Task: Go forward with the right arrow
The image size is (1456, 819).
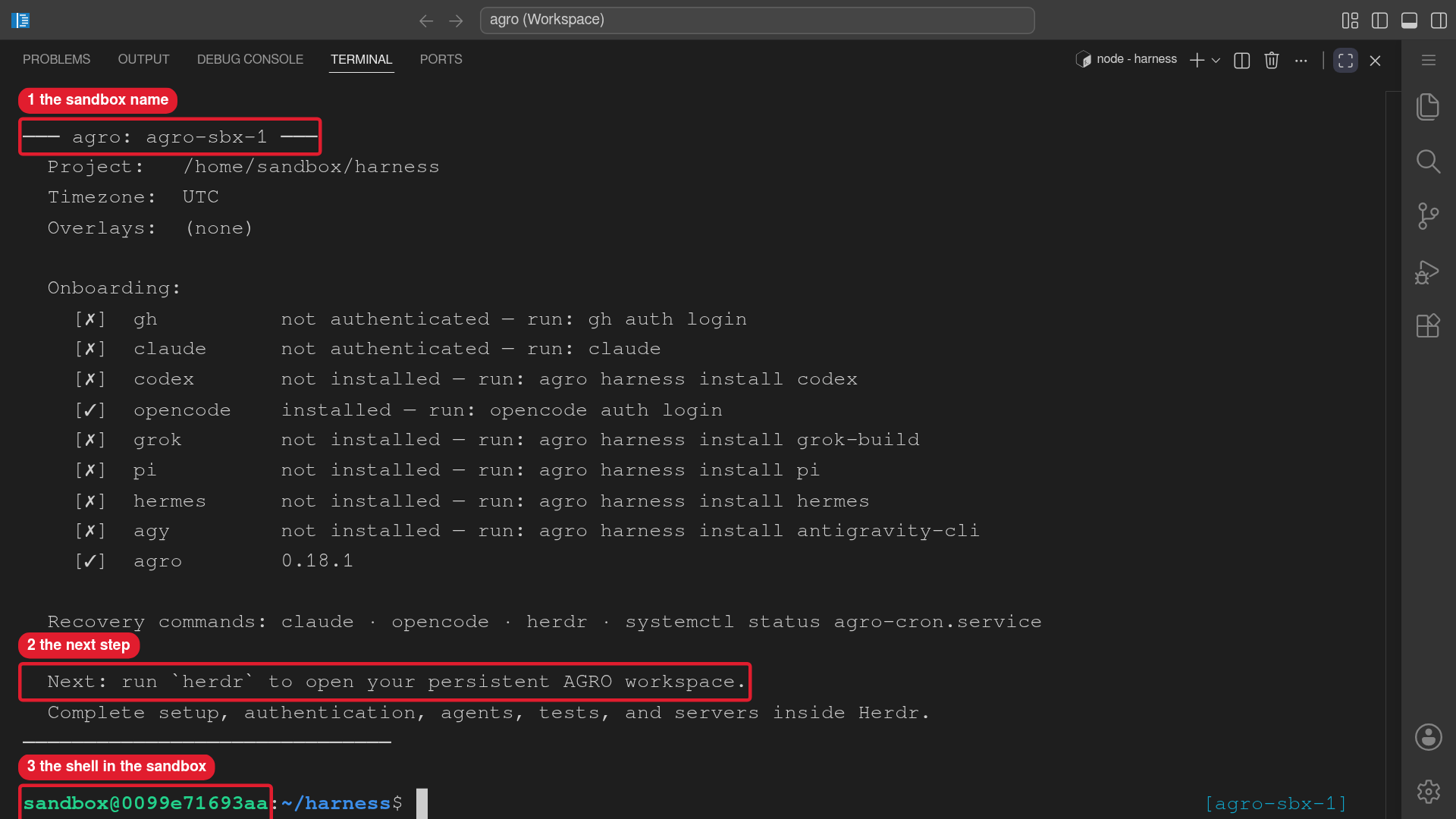Action: (456, 20)
